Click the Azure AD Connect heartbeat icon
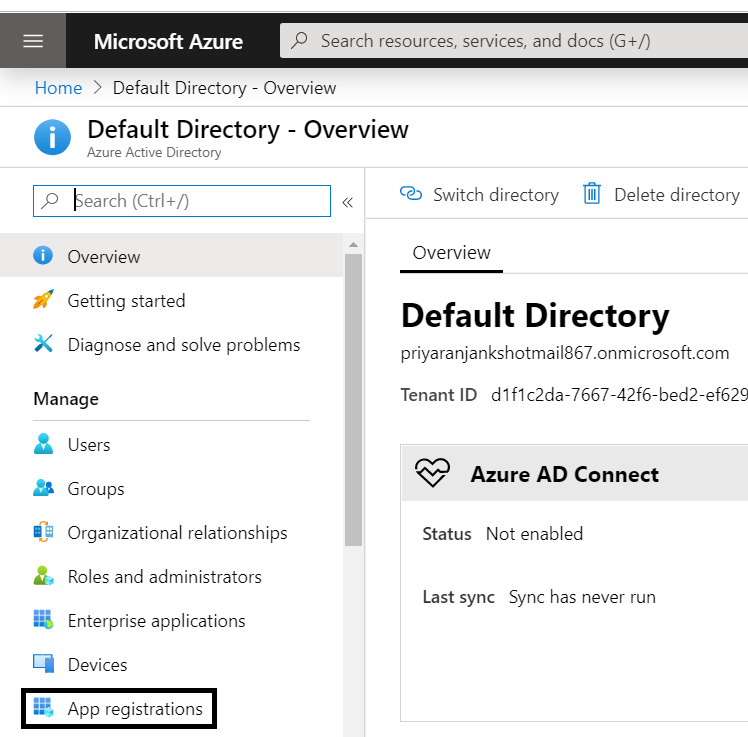The height and width of the screenshot is (737, 748). (432, 472)
